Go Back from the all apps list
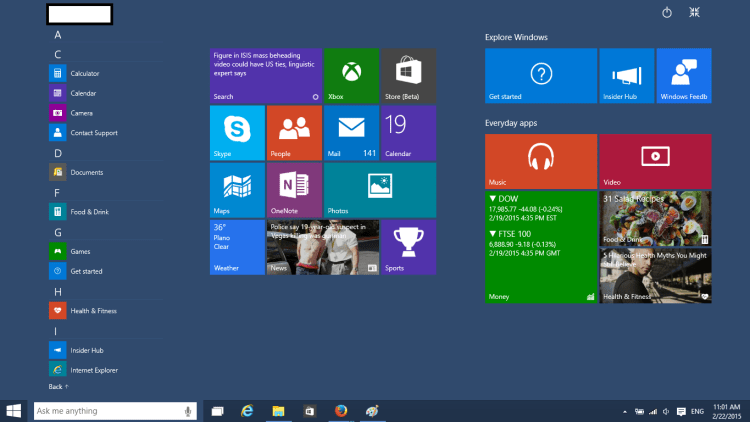Screen dimensions: 750x422 [x=58, y=387]
